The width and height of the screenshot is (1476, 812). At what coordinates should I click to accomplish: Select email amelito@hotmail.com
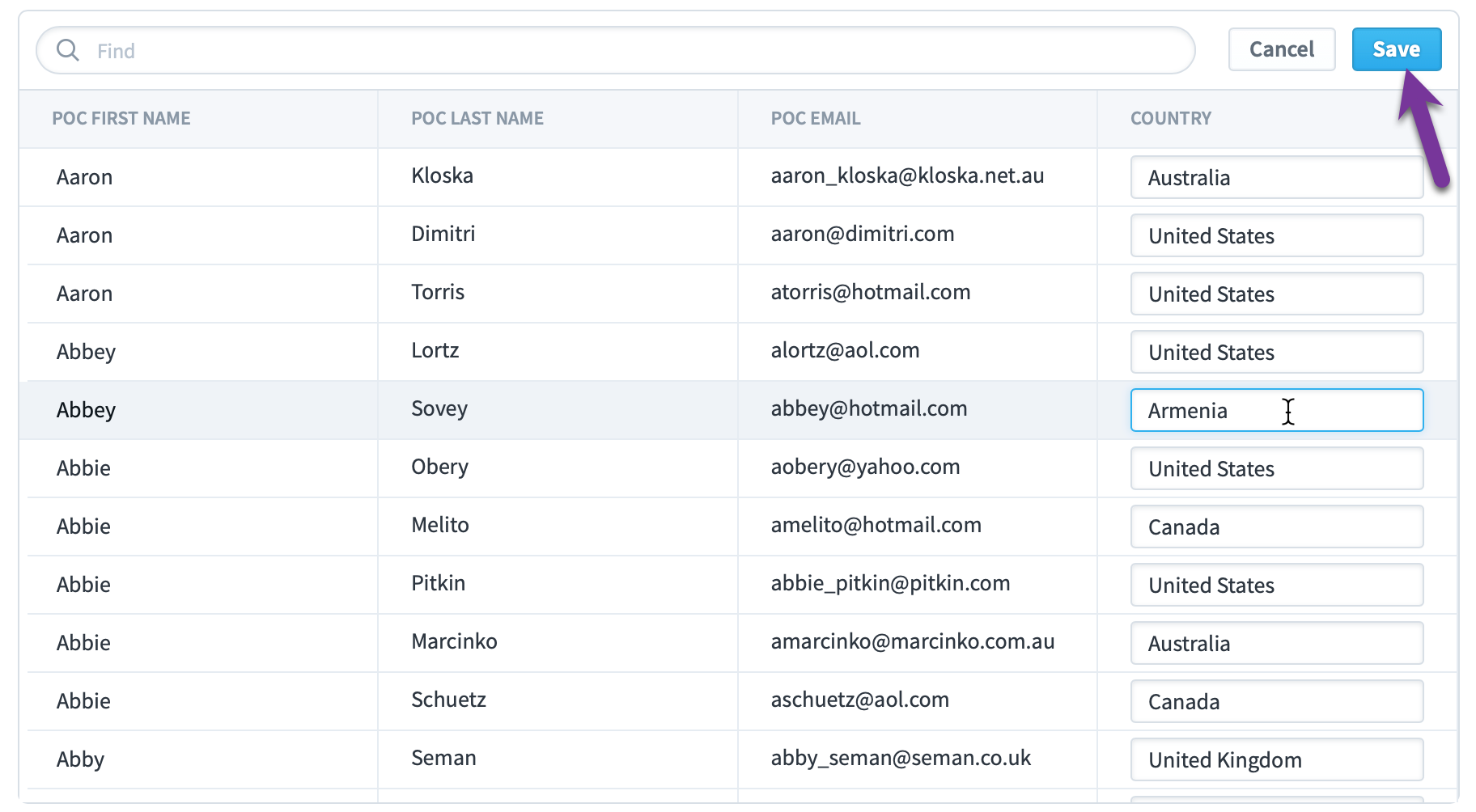[876, 525]
